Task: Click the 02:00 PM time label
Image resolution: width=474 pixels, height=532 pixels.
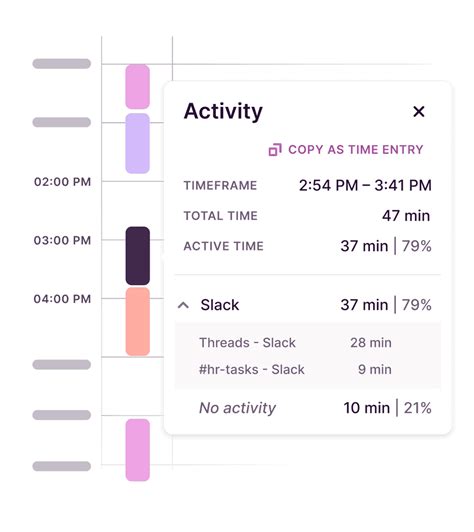Action: coord(62,182)
